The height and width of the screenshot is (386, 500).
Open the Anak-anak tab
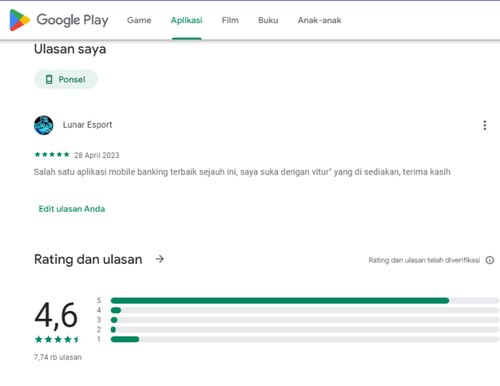319,20
